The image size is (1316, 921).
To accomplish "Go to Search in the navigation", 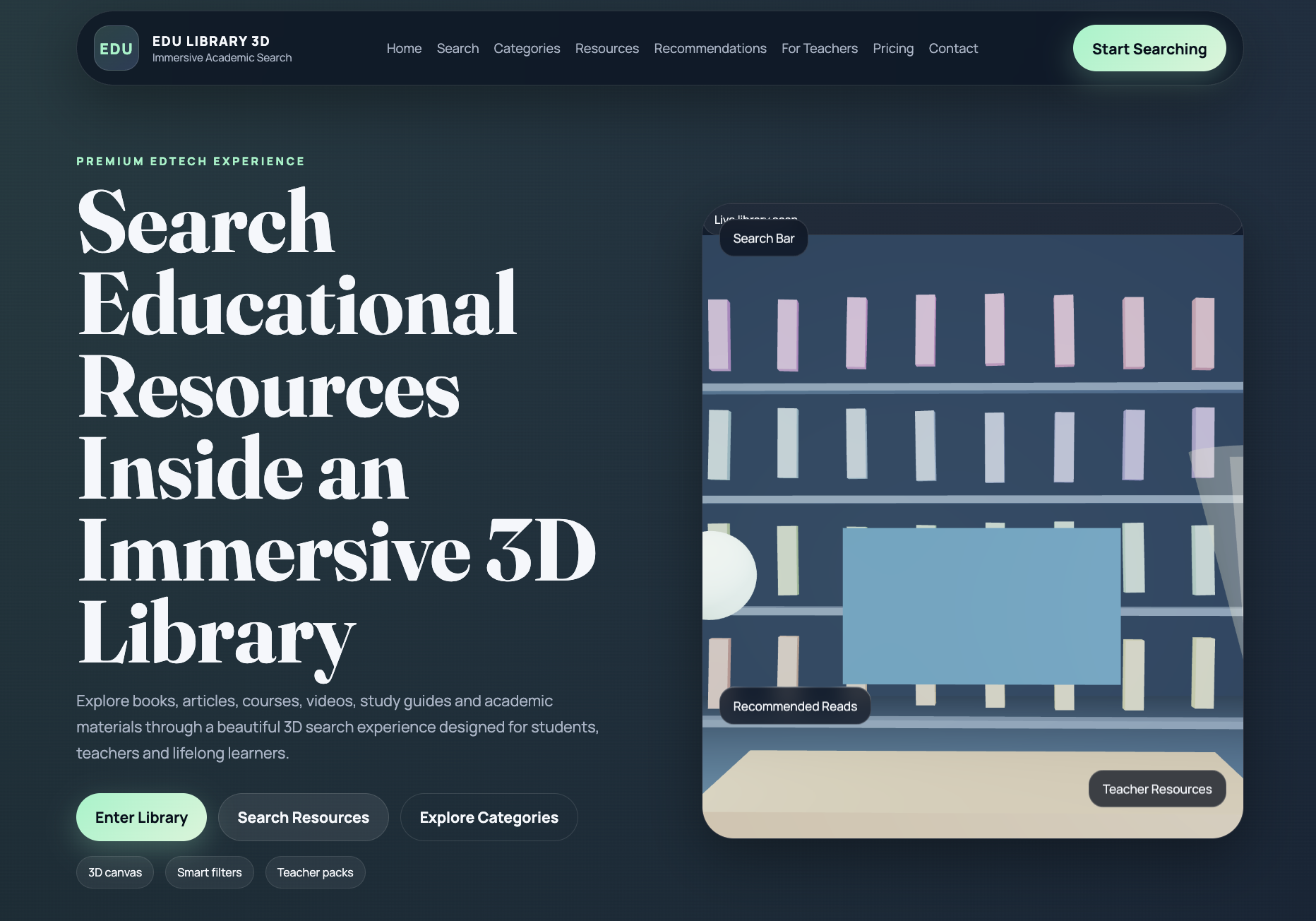I will [x=457, y=48].
